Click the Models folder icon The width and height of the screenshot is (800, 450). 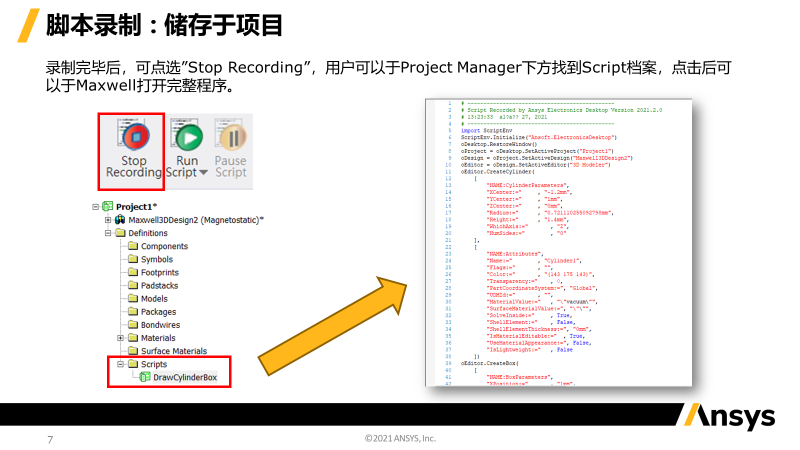pos(133,298)
